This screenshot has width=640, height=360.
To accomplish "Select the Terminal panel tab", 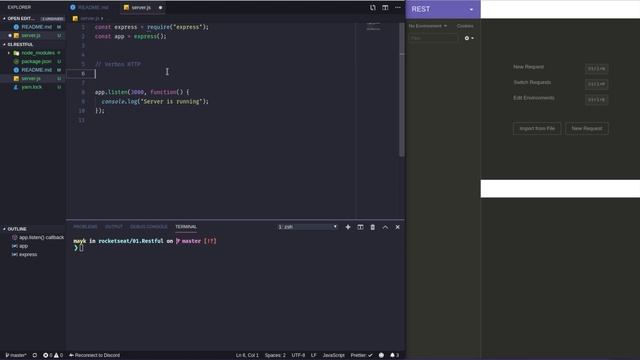I will [x=186, y=227].
